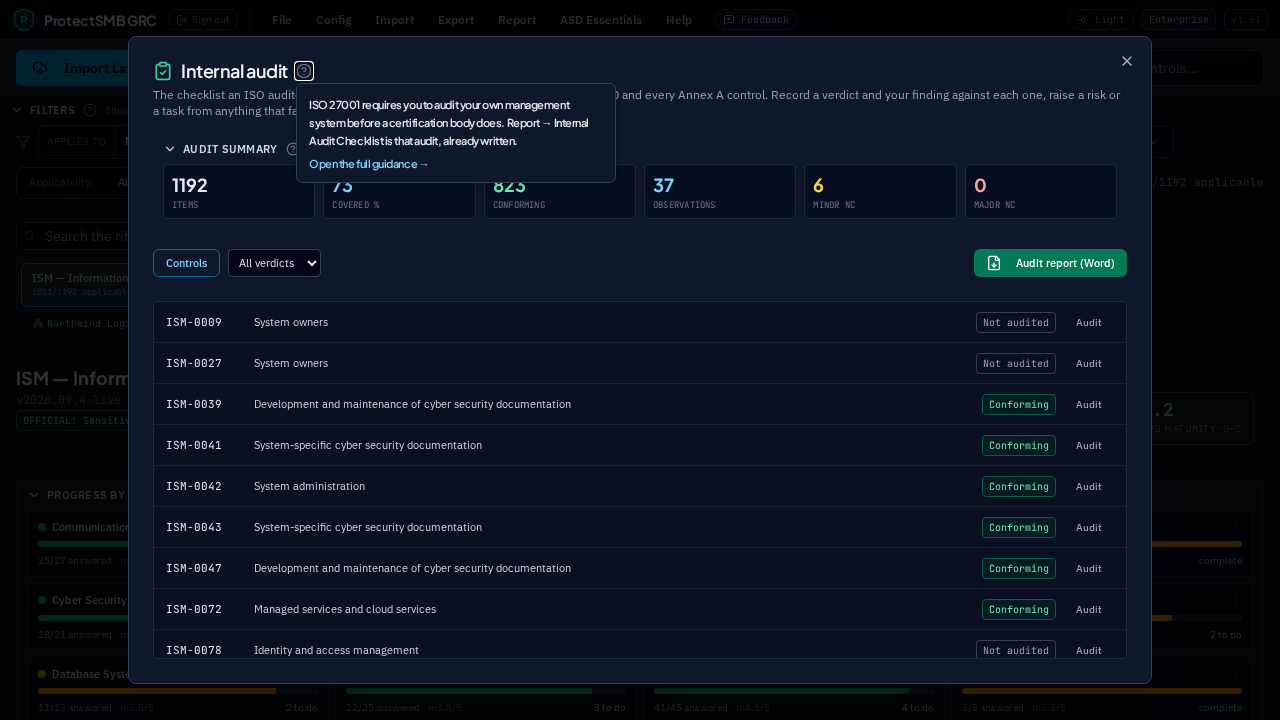Click the funnel filter icon under Filters

23,142
